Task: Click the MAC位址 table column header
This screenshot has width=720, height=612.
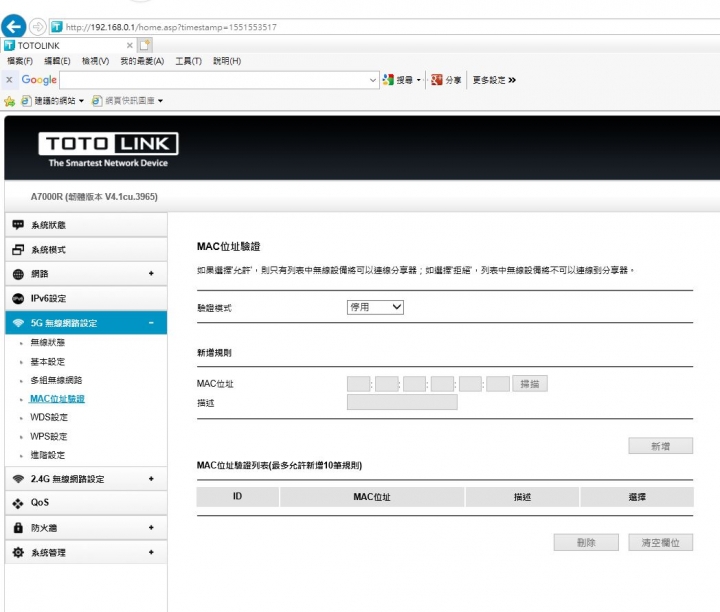Action: pos(372,497)
